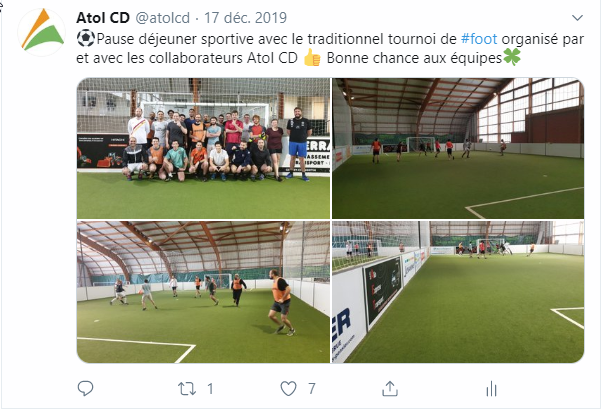Open photo of player in orange bib running

coord(203,292)
